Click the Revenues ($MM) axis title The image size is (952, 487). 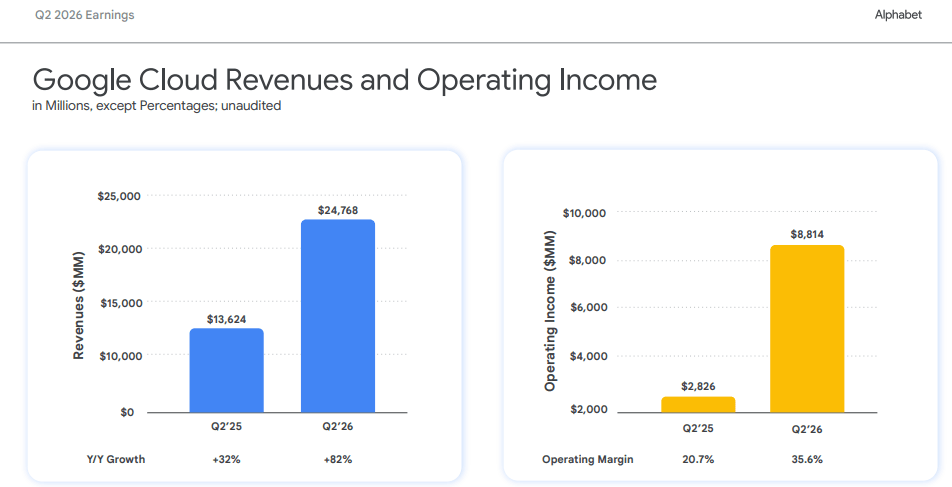pyautogui.click(x=78, y=305)
